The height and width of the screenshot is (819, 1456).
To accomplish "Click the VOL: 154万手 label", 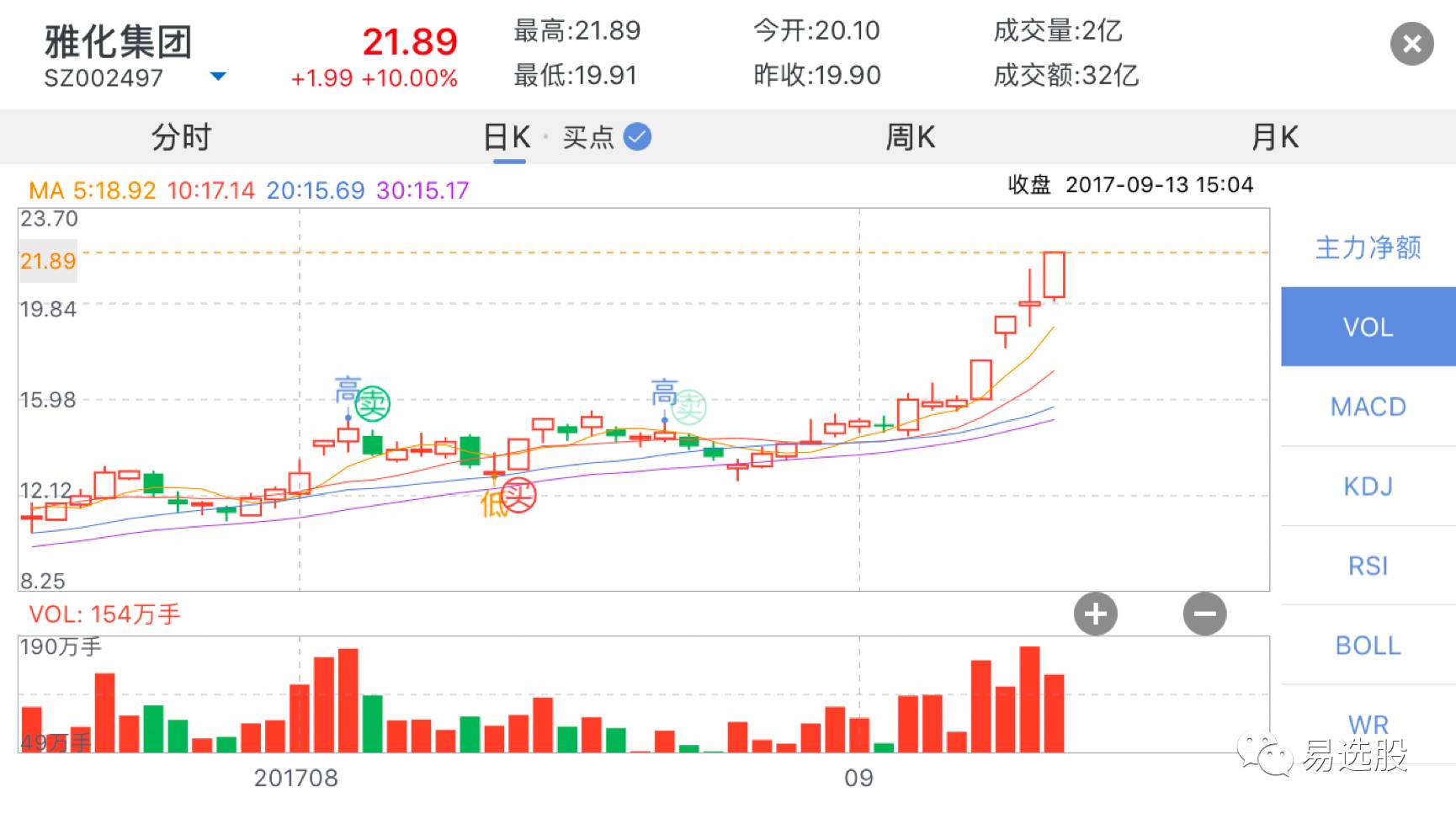I will coord(104,614).
